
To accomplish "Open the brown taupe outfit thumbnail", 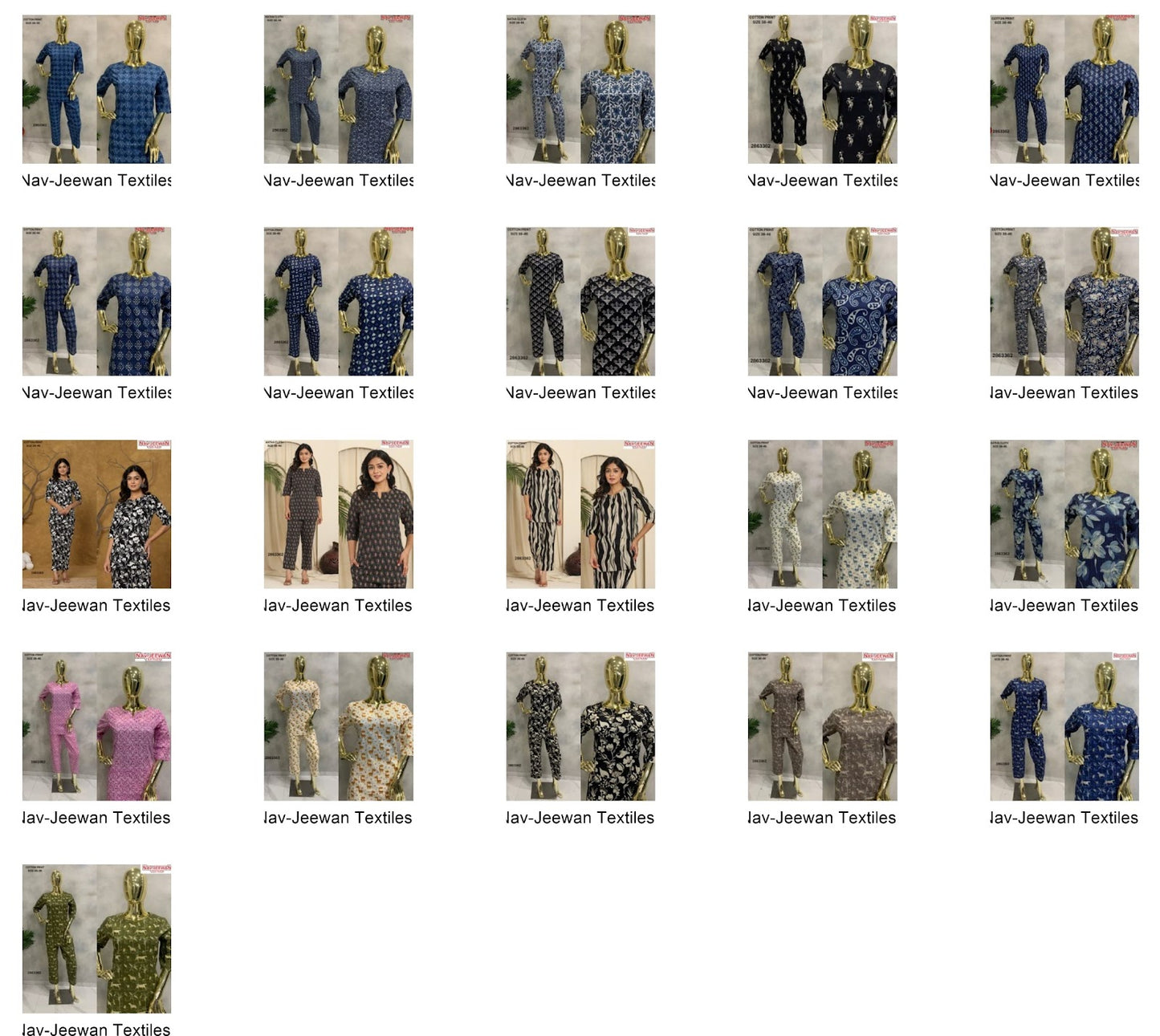I will click(822, 725).
